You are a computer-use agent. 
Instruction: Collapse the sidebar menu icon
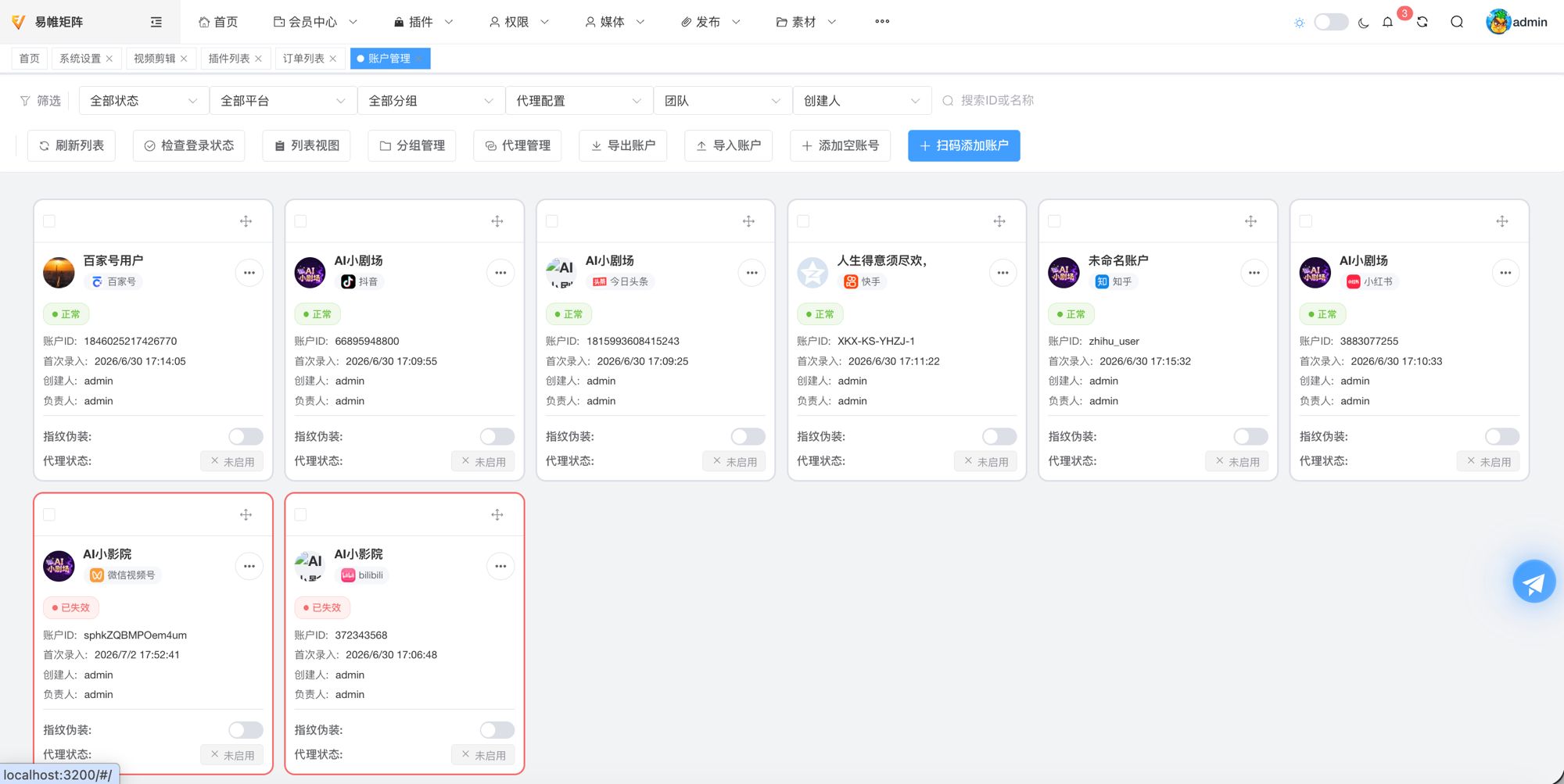[156, 22]
